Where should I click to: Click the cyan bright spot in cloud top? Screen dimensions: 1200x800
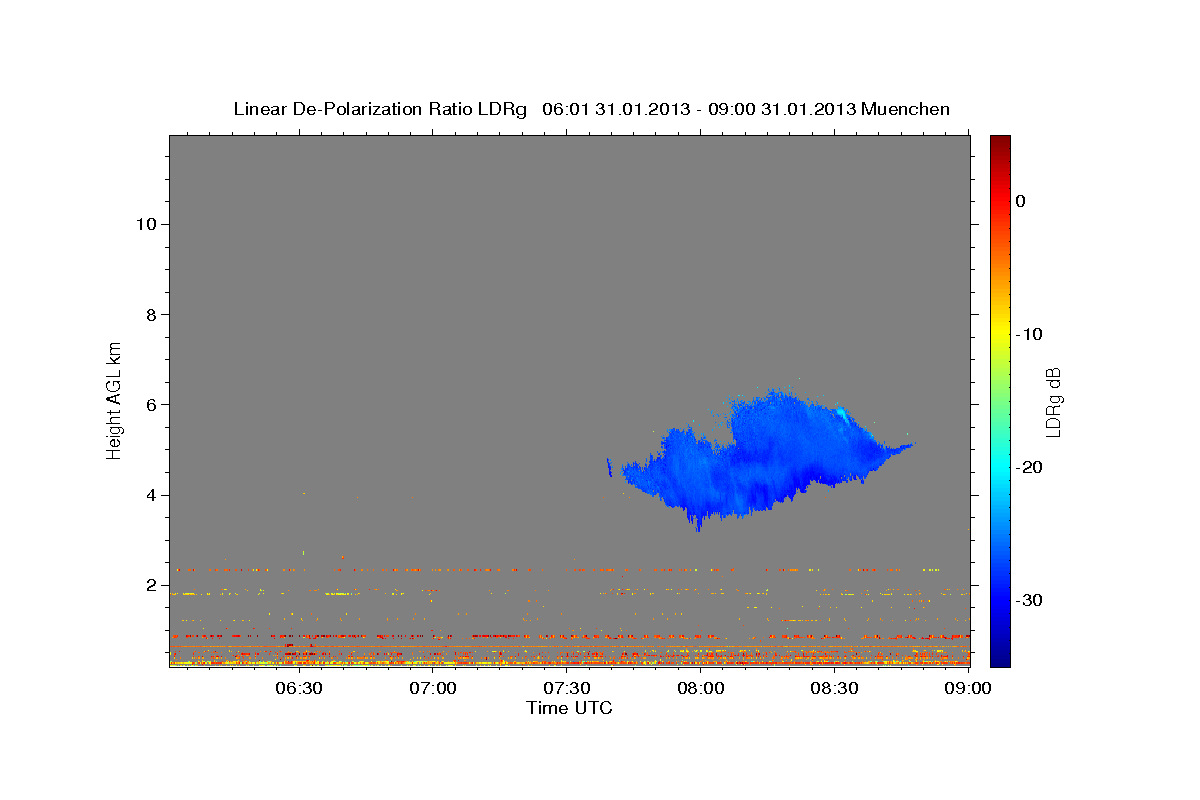(843, 414)
